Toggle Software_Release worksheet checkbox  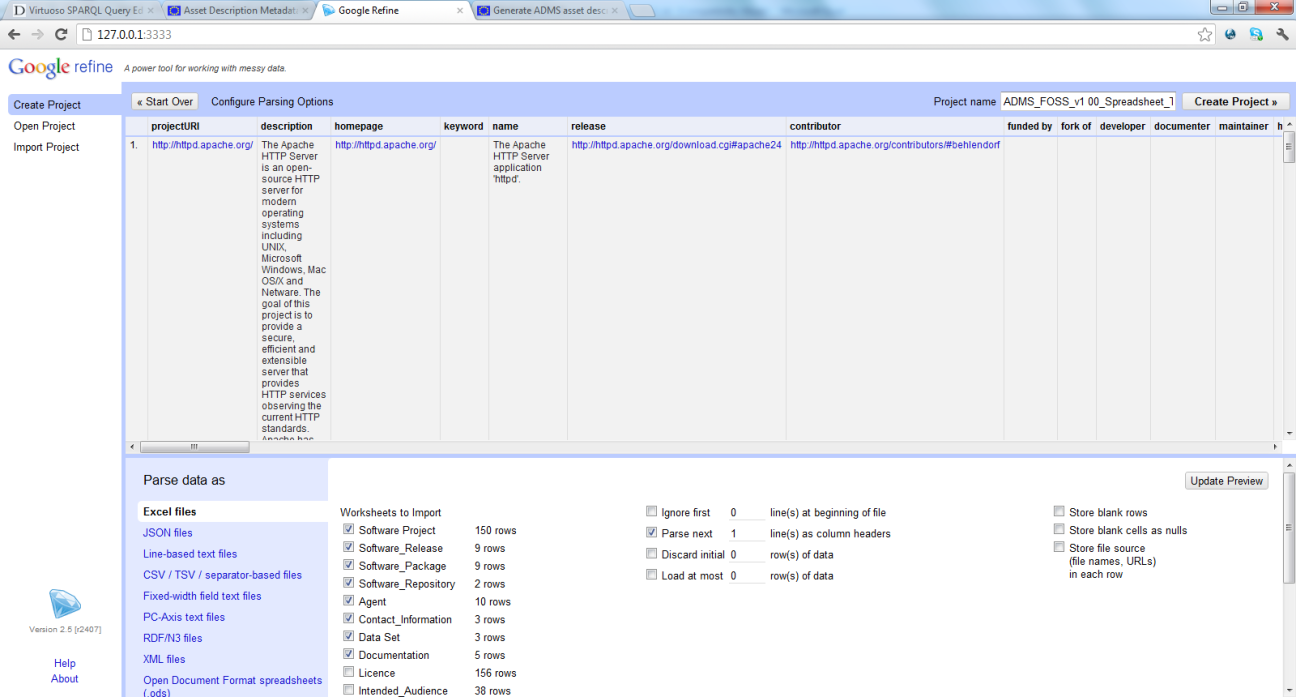click(x=348, y=548)
